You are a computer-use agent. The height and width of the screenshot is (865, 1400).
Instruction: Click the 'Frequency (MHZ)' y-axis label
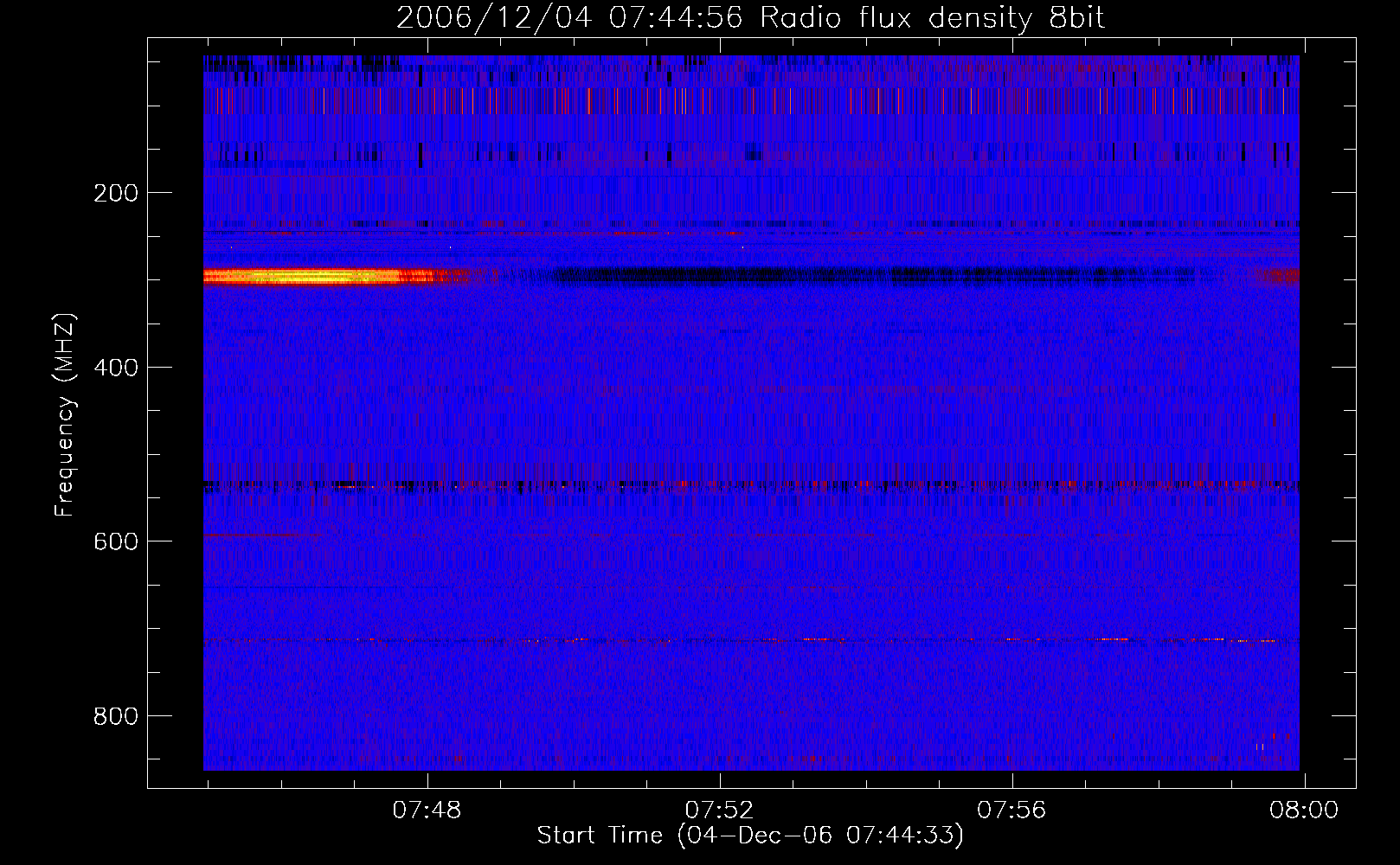pyautogui.click(x=65, y=415)
